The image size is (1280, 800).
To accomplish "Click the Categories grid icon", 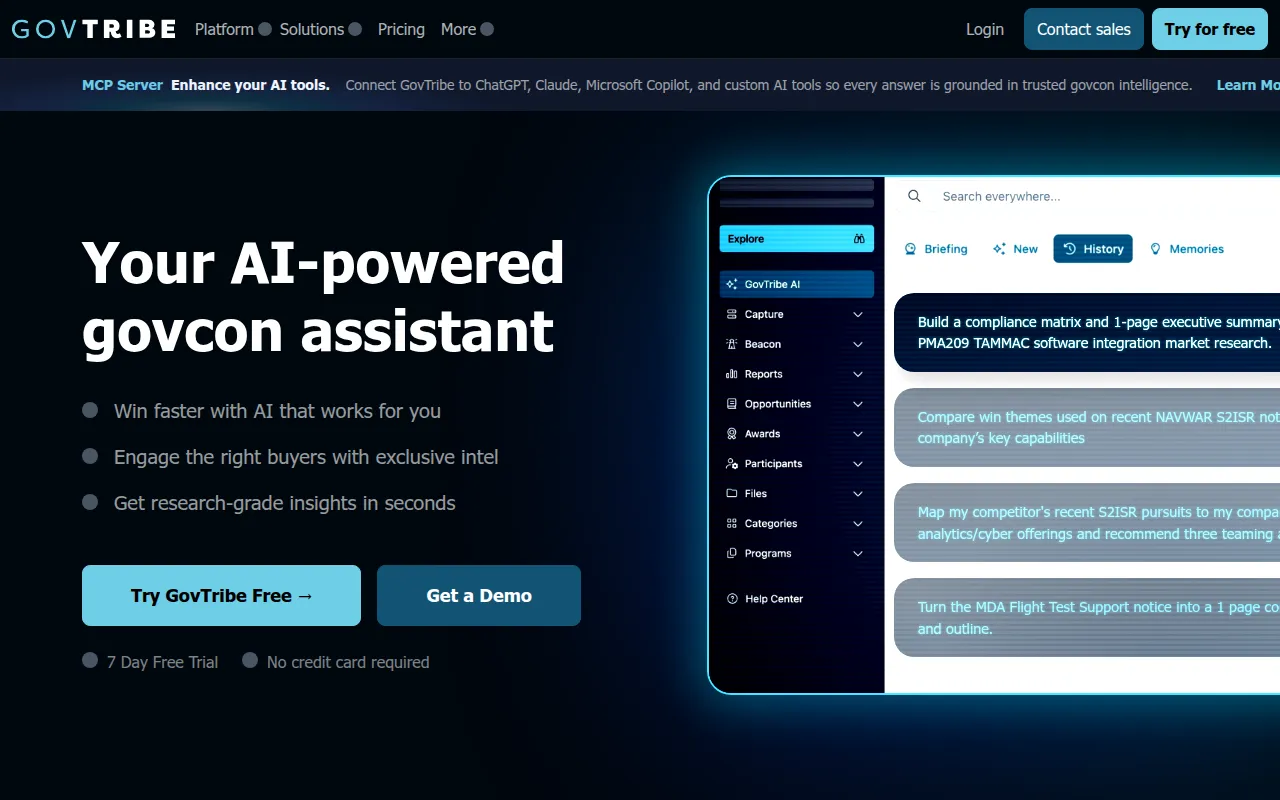I will pos(732,524).
